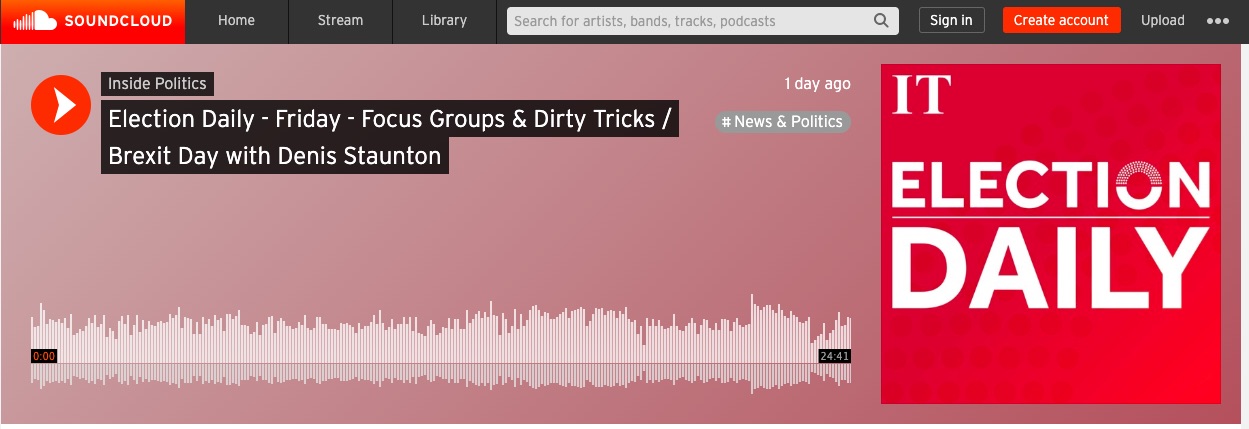Click the 0:00 current time marker
Image resolution: width=1249 pixels, height=429 pixels.
(44, 356)
